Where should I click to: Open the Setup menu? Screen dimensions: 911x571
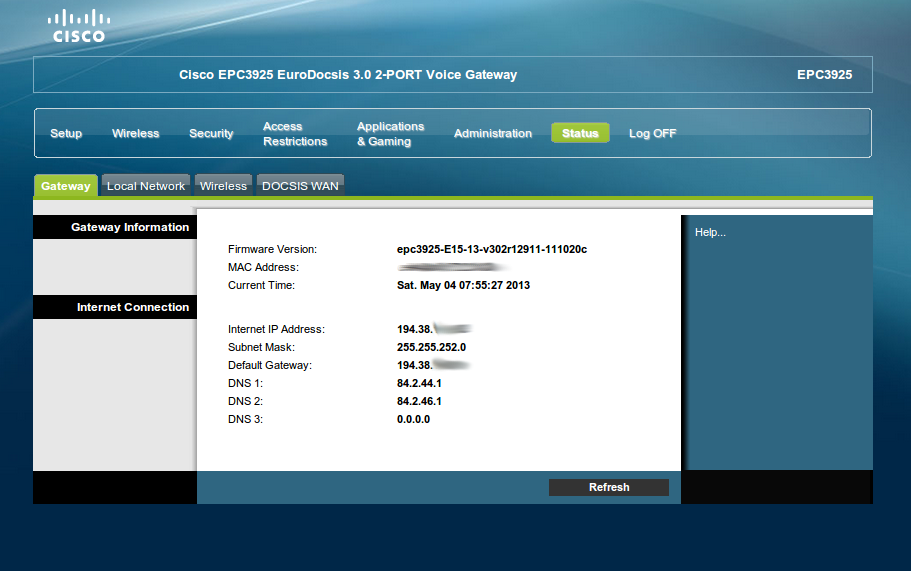(x=66, y=134)
